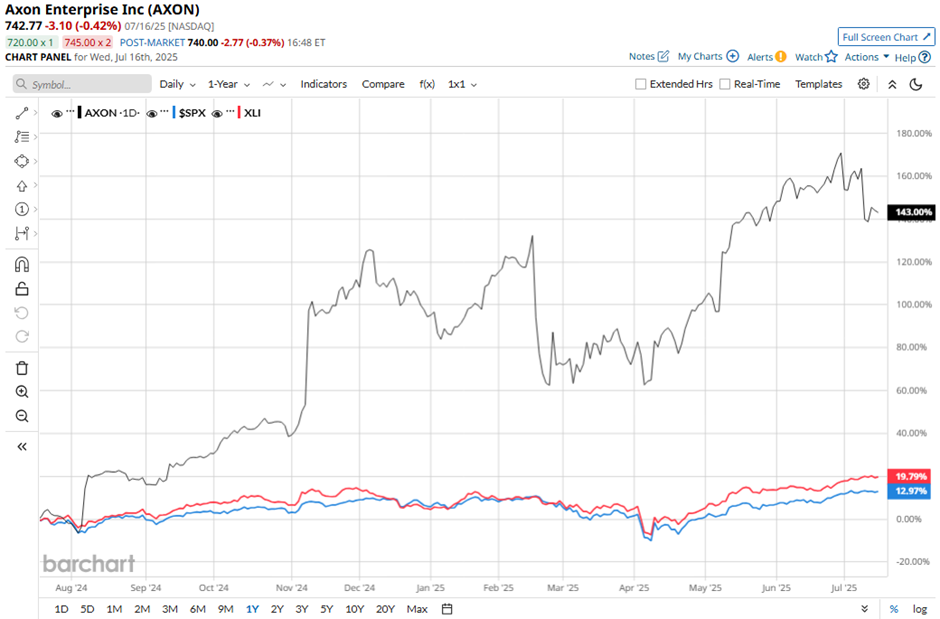Expand the bottom panel double chevron
The width and height of the screenshot is (940, 619).
(864, 609)
